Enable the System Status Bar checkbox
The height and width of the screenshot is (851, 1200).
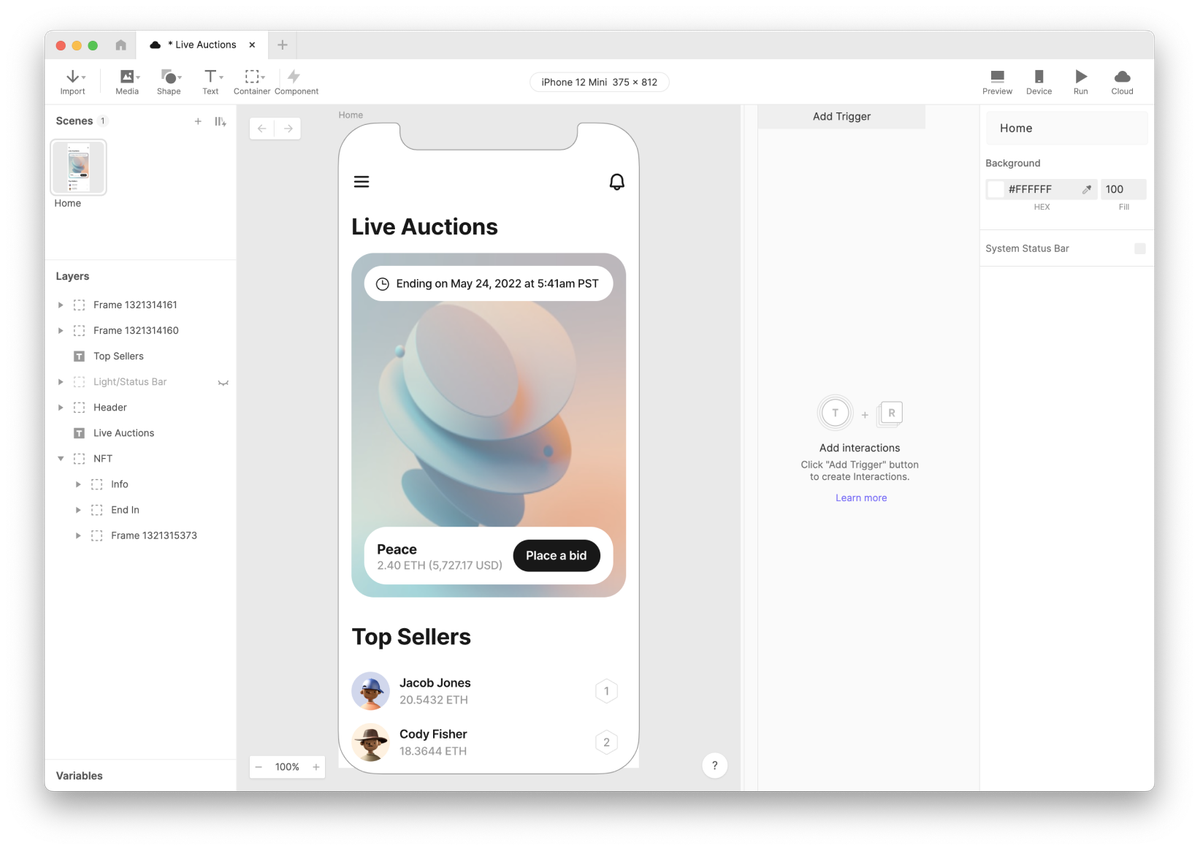[1139, 248]
